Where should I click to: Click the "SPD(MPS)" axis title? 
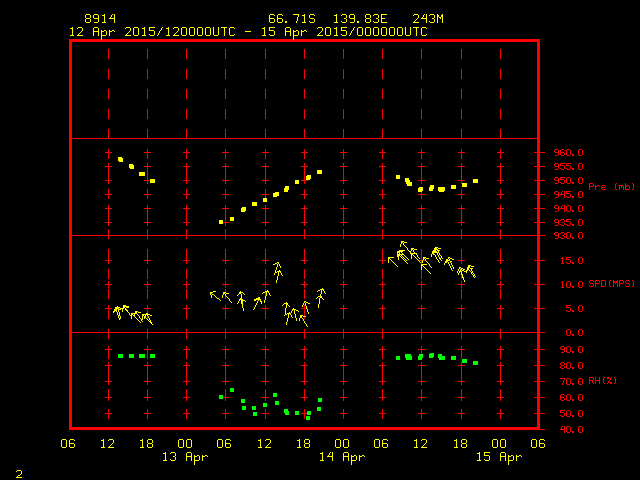click(x=611, y=283)
